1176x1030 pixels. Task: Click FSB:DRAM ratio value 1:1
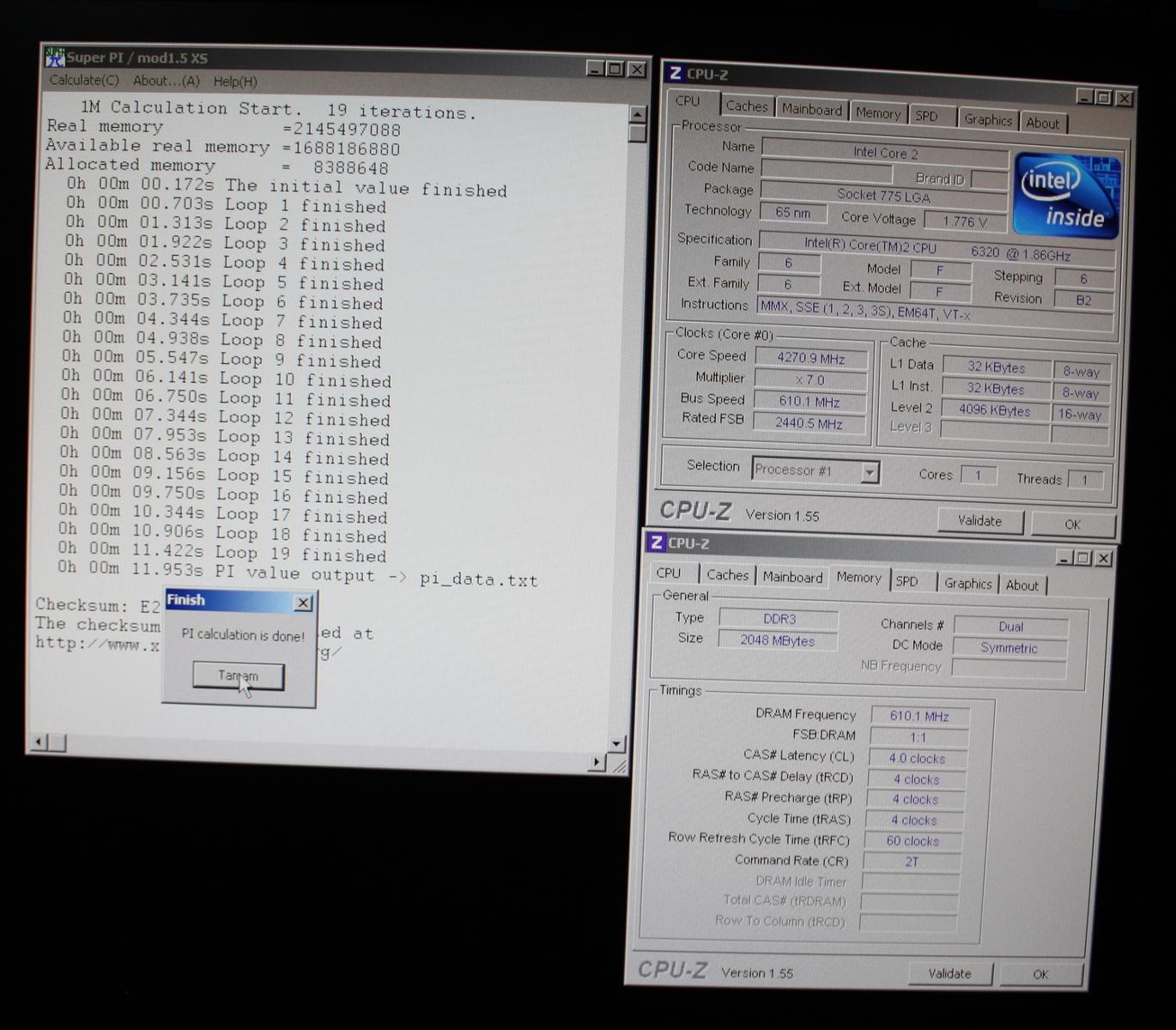point(918,737)
